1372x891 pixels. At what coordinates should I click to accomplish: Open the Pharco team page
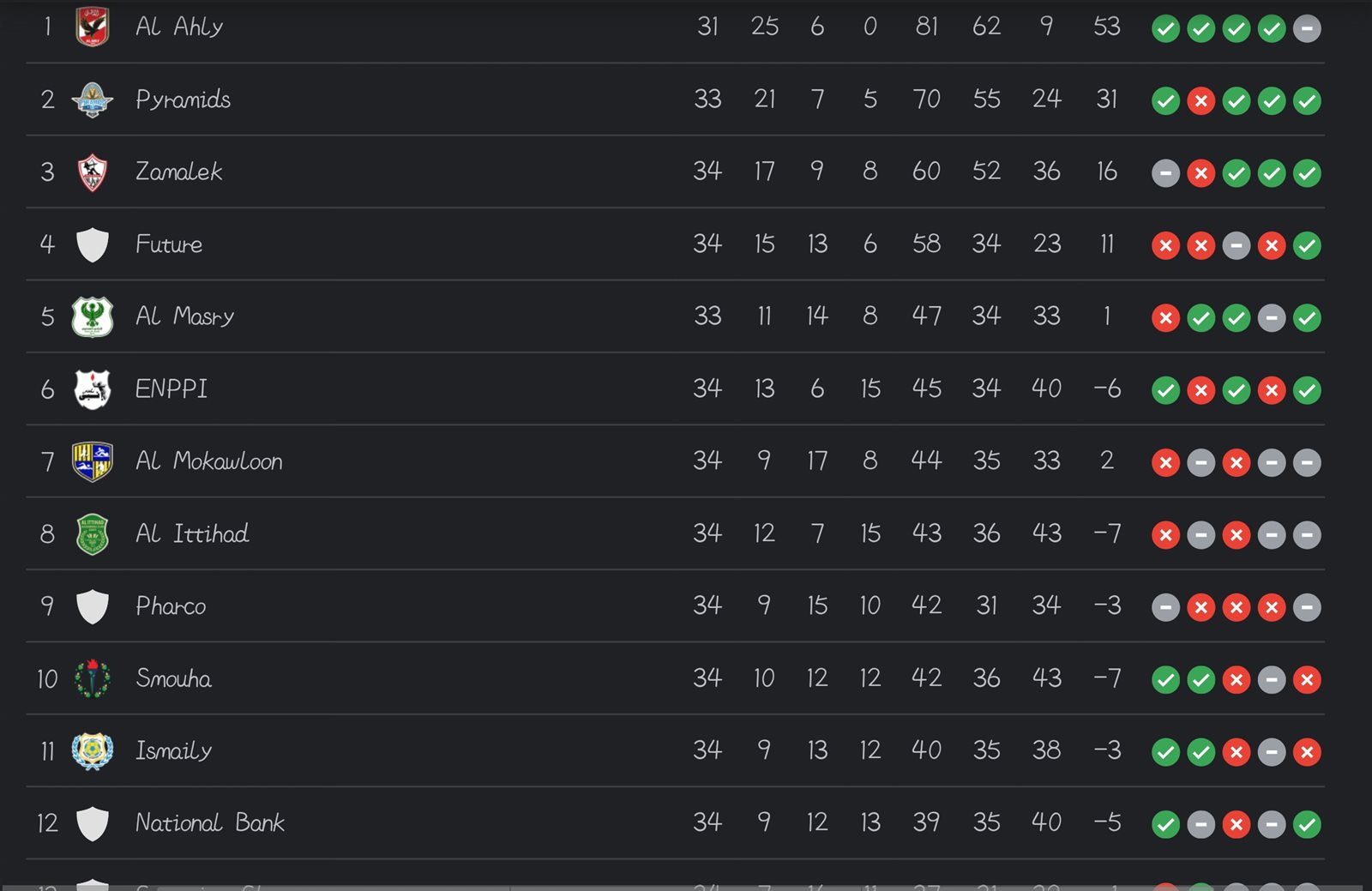point(171,606)
